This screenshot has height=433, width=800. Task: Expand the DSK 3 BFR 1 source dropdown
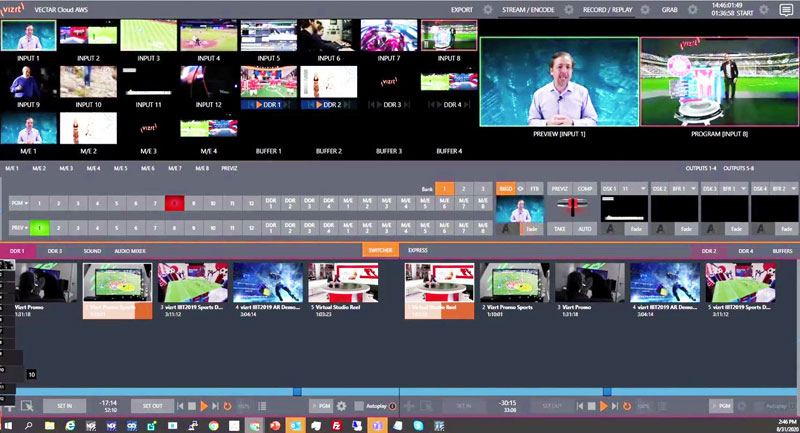(743, 188)
